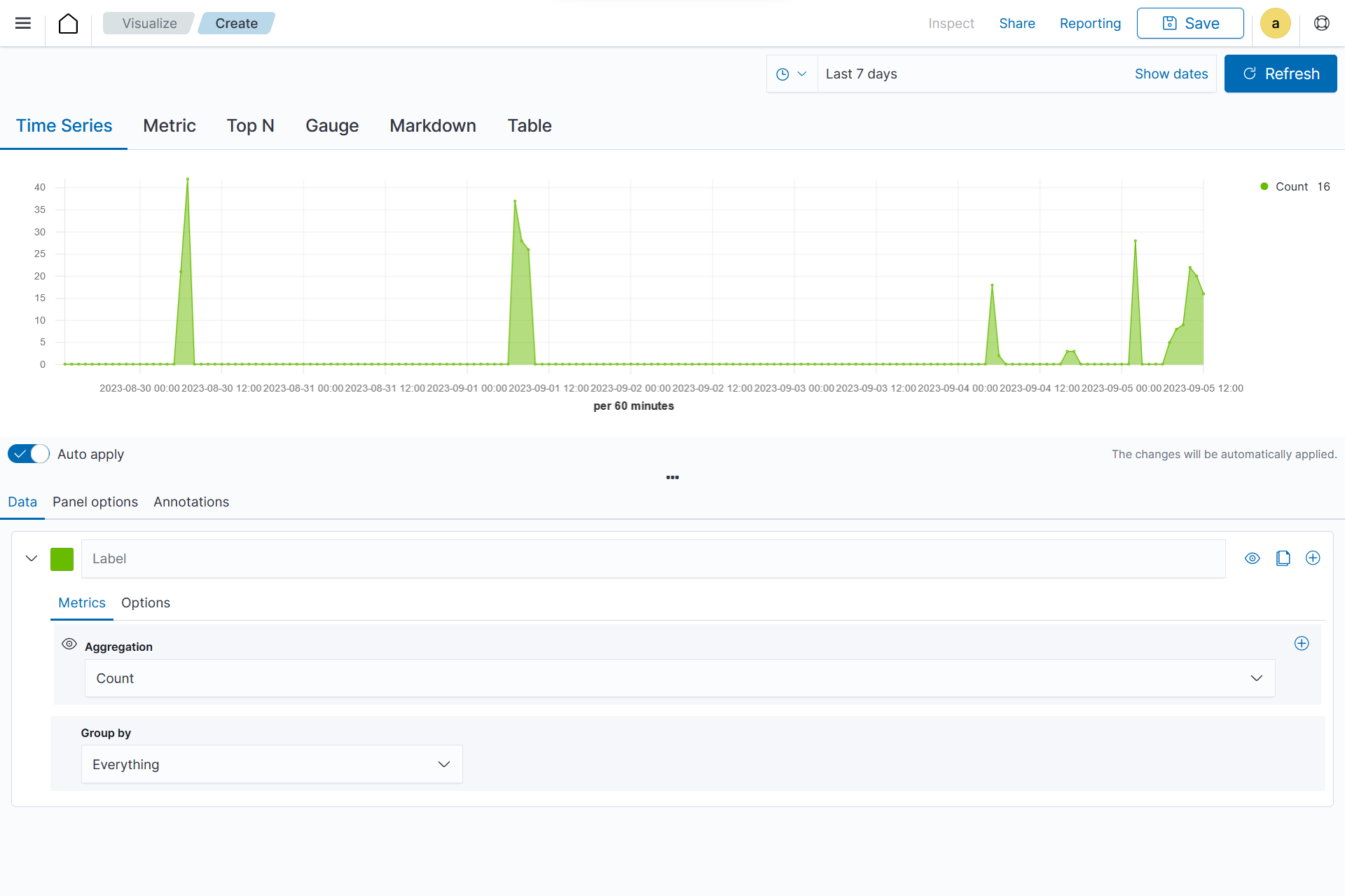Viewport: 1345px width, 896px height.
Task: Switch to the Time Series tab
Action: click(64, 125)
